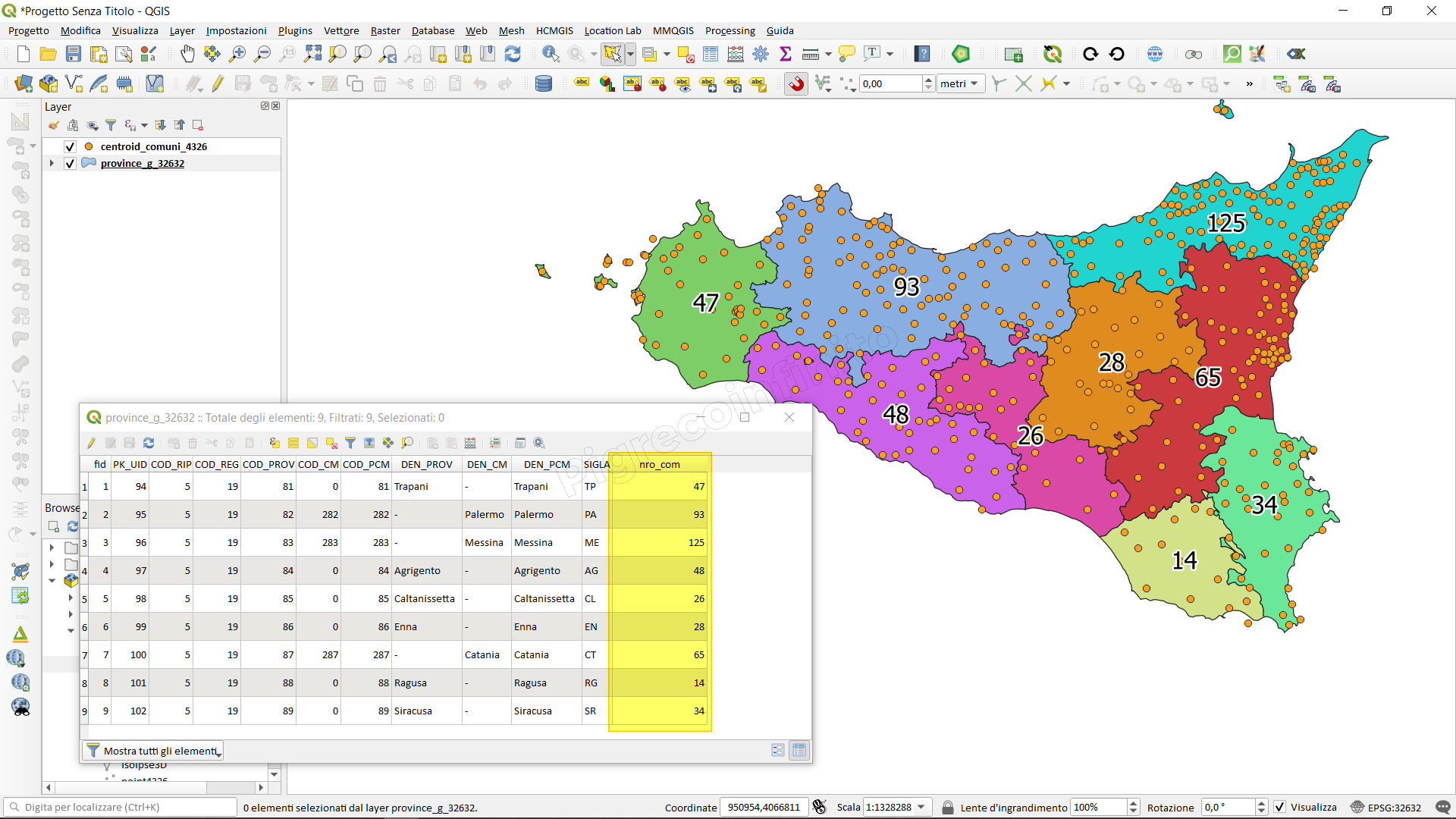Open select features tool dropdown arrow
This screenshot has height=819, width=1456.
click(x=631, y=54)
